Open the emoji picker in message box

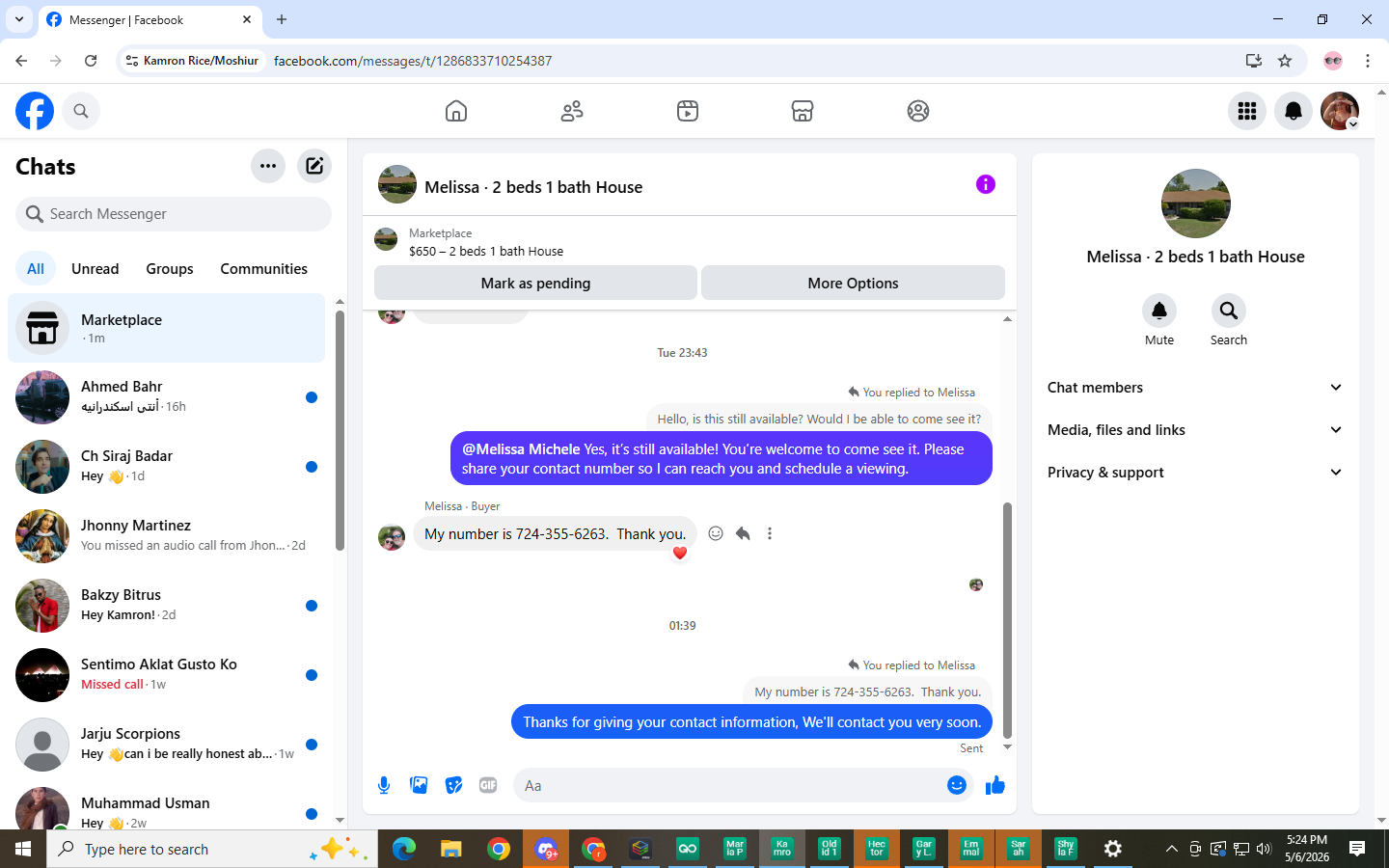pos(957,785)
